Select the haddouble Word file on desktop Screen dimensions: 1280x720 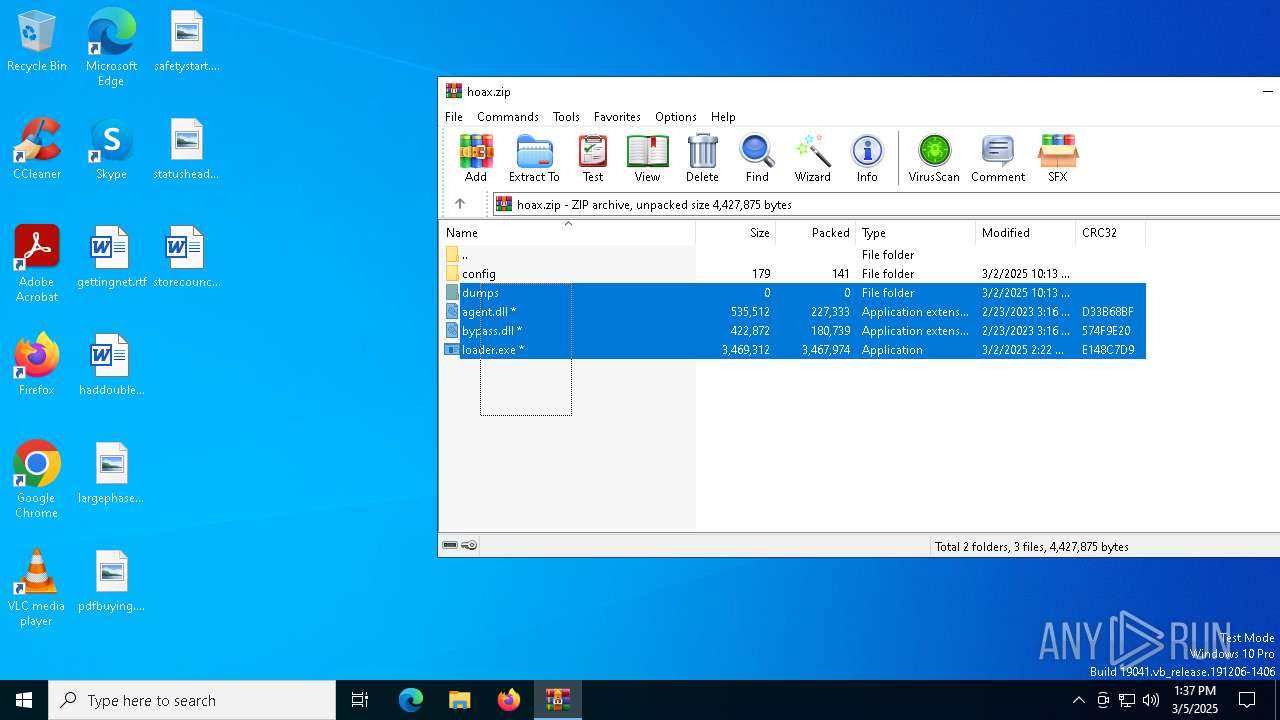click(111, 365)
